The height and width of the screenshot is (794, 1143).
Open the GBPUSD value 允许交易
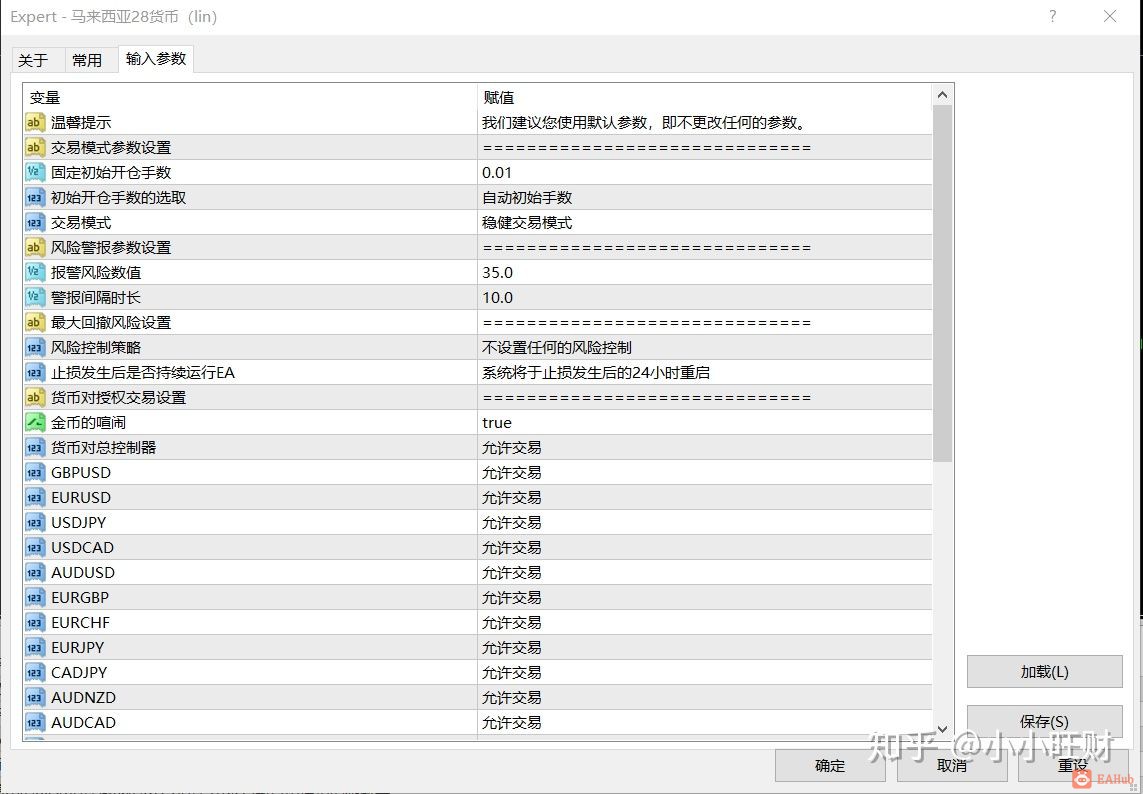click(x=512, y=472)
